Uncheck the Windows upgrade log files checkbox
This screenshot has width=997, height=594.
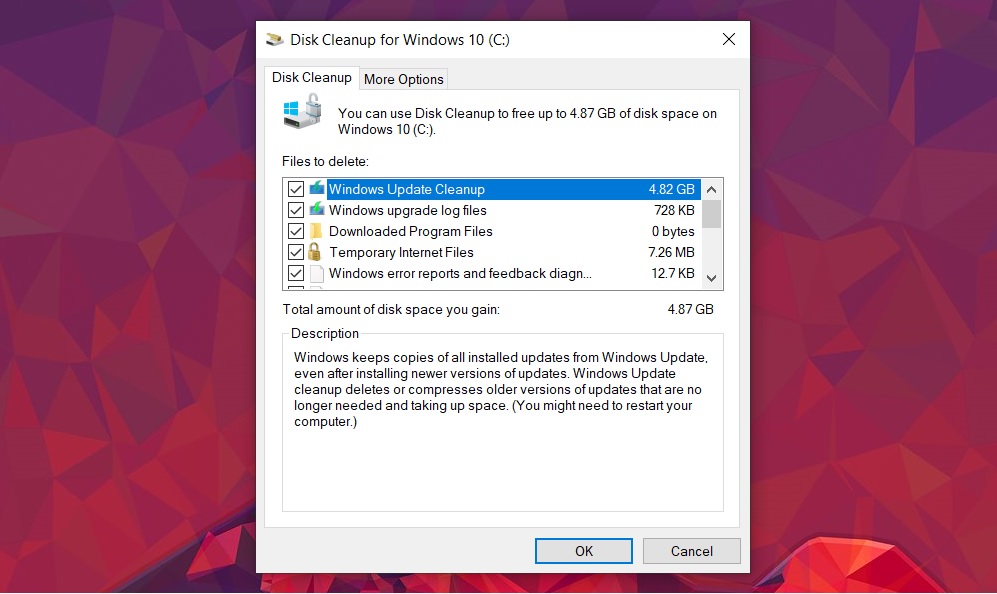(296, 210)
